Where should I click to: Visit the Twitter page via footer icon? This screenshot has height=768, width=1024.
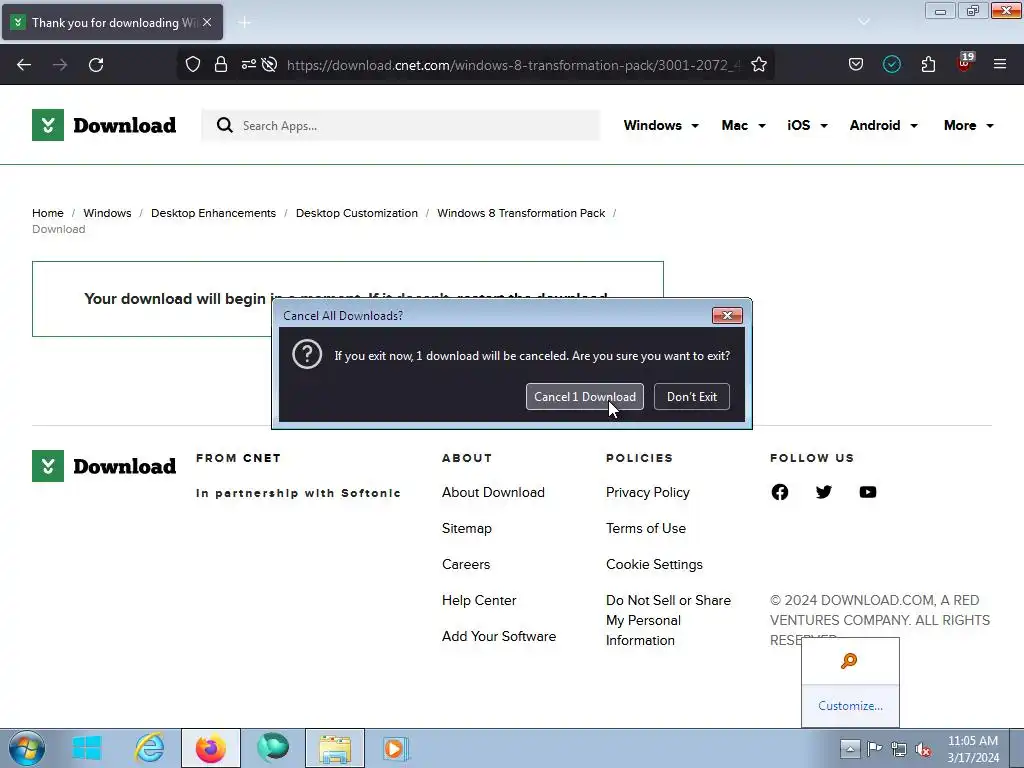[824, 492]
